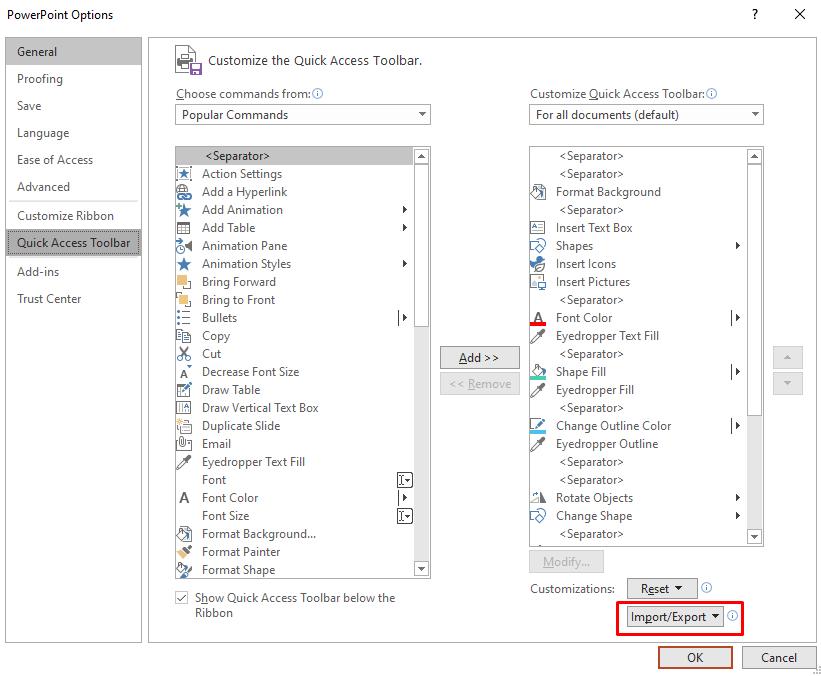Click the Copy command icon
This screenshot has width=821, height=676.
[x=184, y=336]
